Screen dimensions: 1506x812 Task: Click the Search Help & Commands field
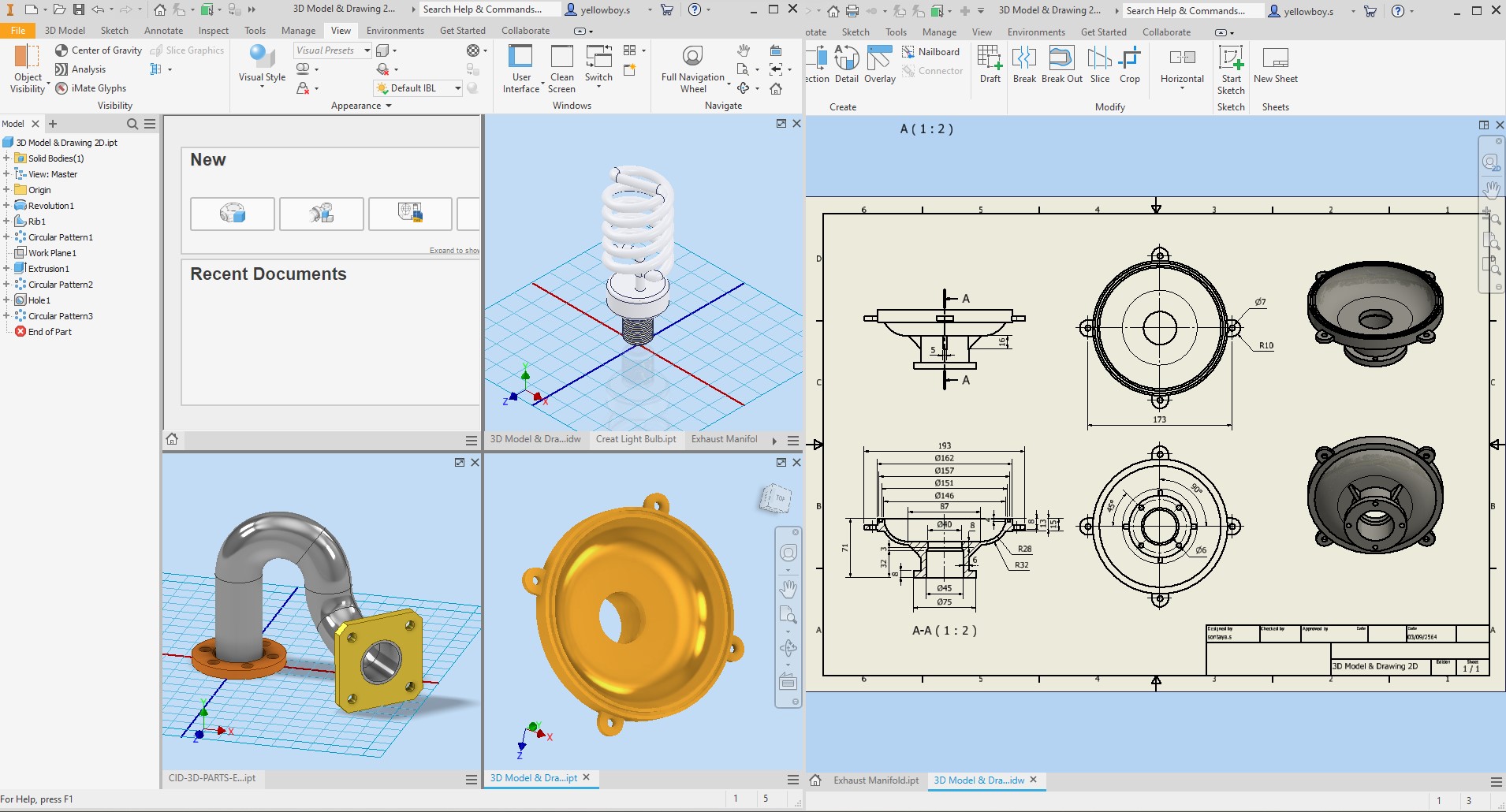coord(483,9)
